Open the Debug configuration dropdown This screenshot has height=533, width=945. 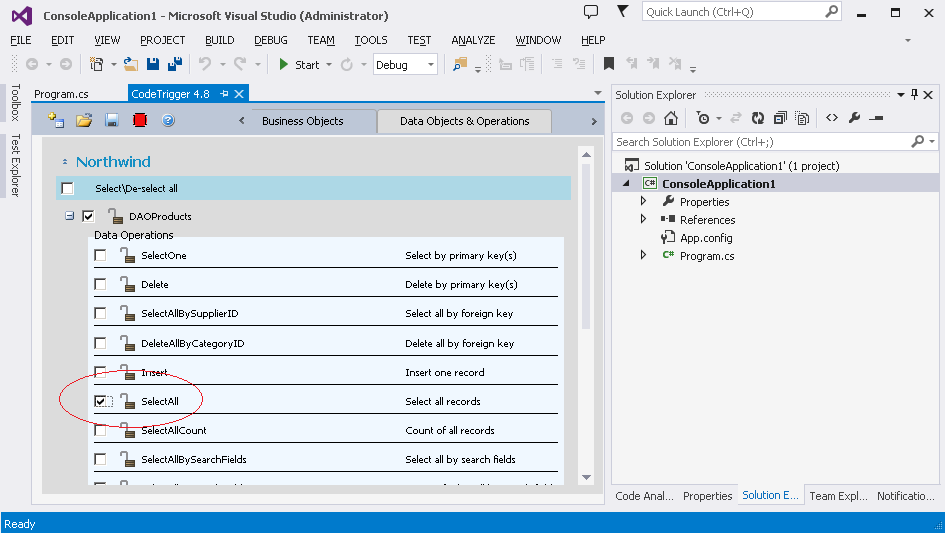point(431,65)
